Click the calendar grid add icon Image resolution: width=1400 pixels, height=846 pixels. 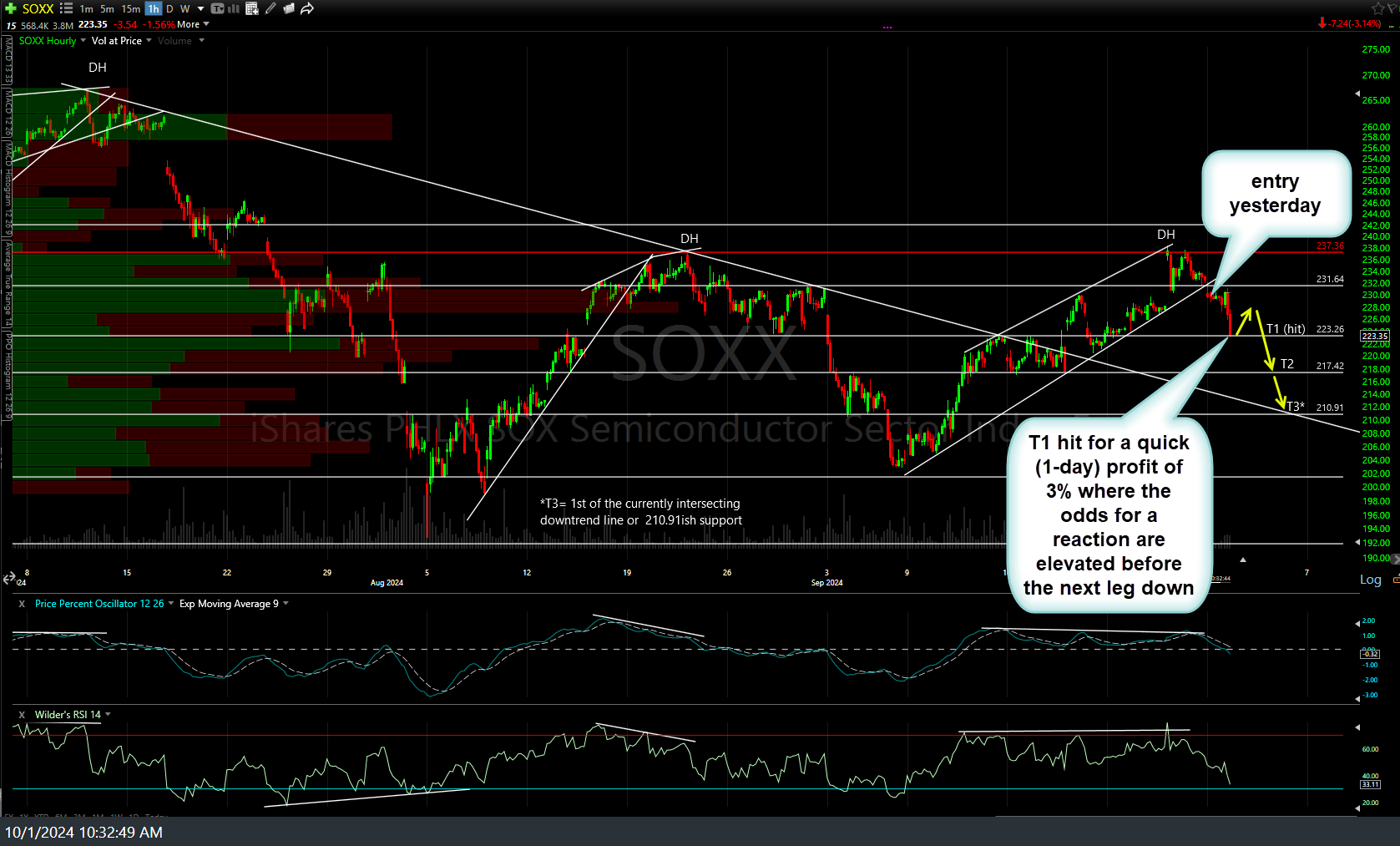252,8
